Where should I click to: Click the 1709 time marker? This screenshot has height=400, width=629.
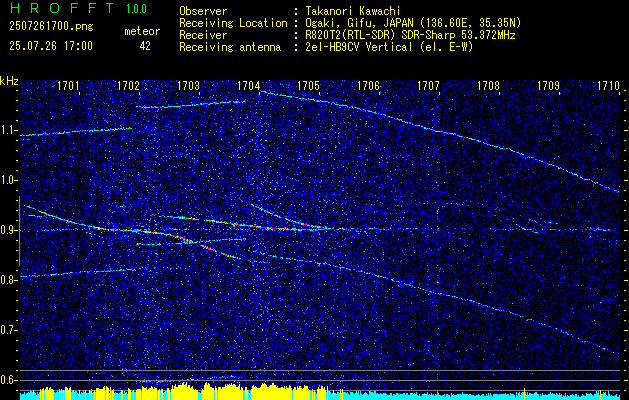click(548, 86)
